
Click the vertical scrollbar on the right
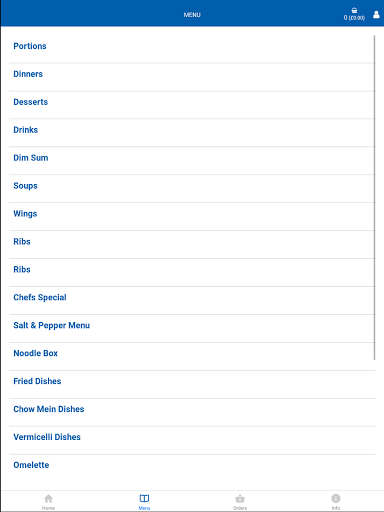coord(375,197)
